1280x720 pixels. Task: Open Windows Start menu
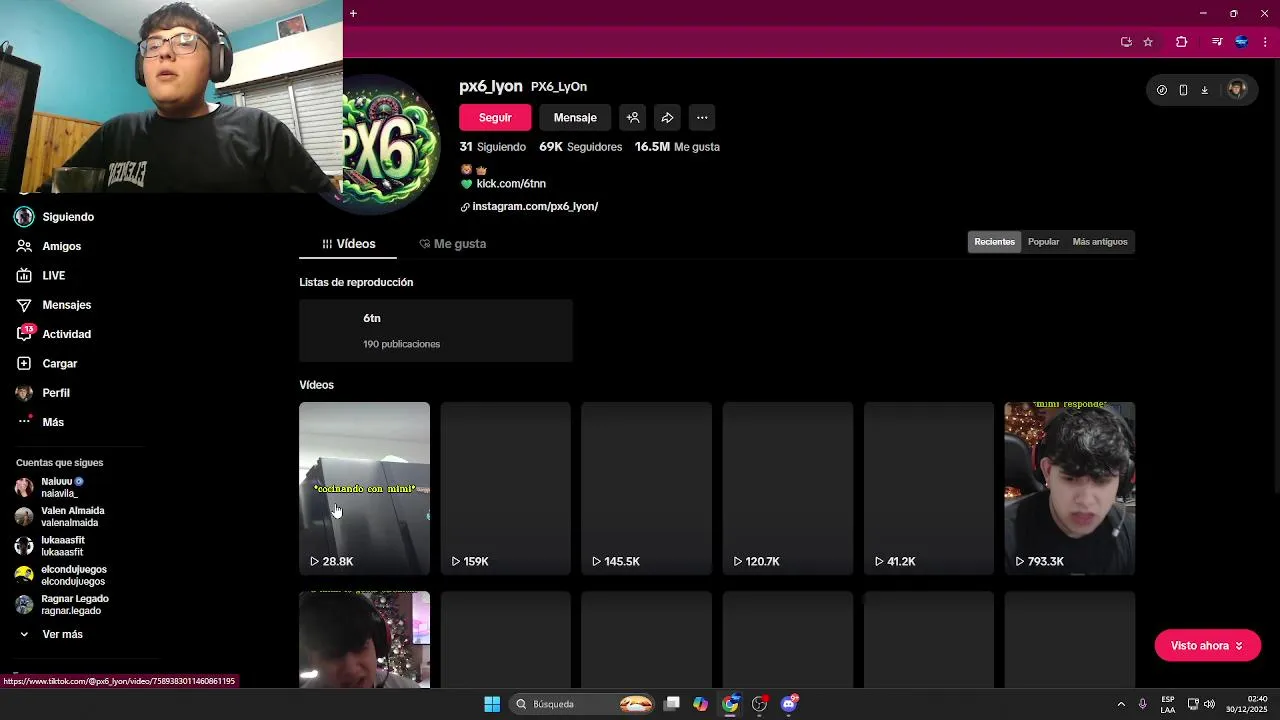pos(492,704)
